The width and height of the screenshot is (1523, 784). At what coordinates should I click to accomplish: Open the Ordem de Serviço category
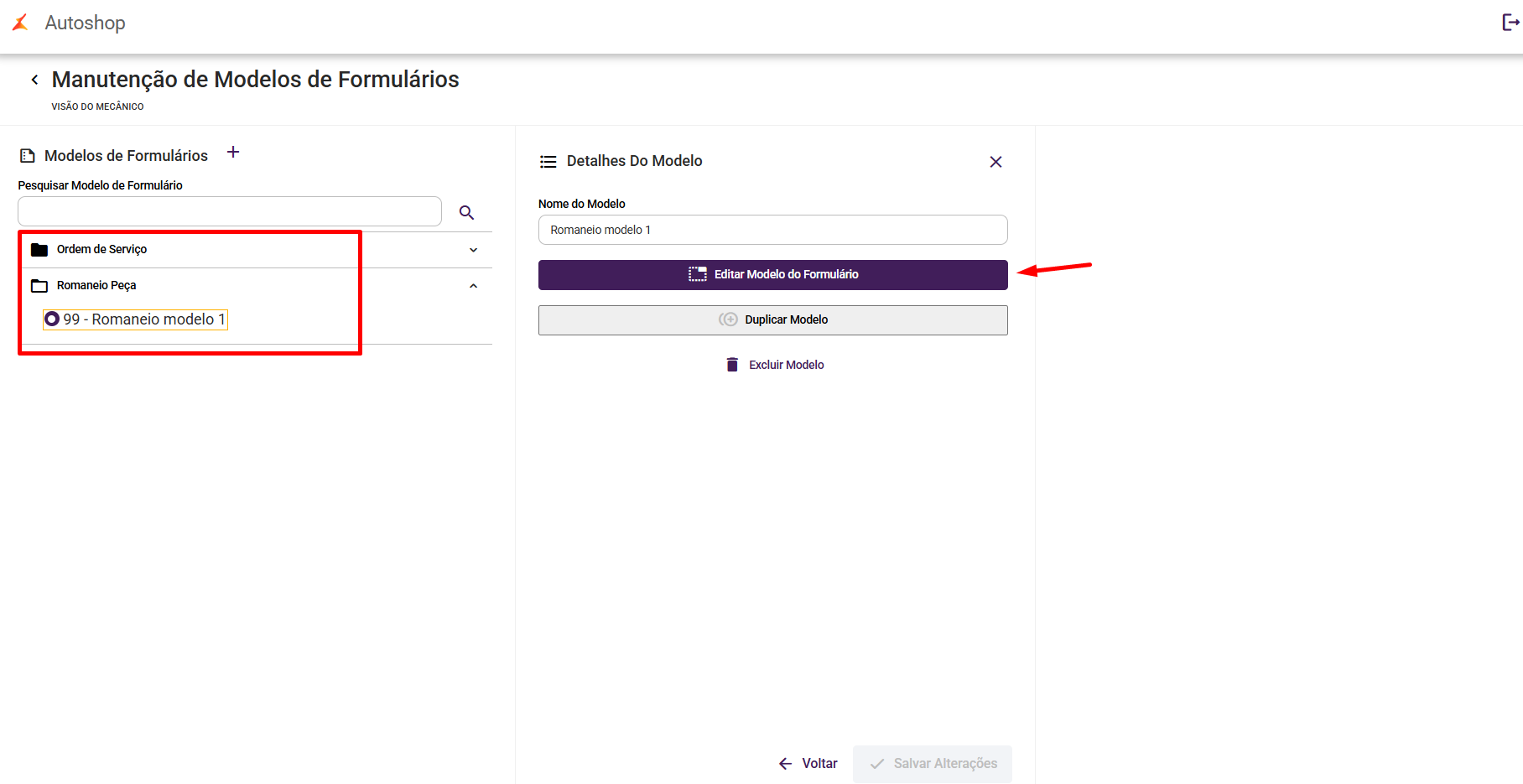point(102,250)
